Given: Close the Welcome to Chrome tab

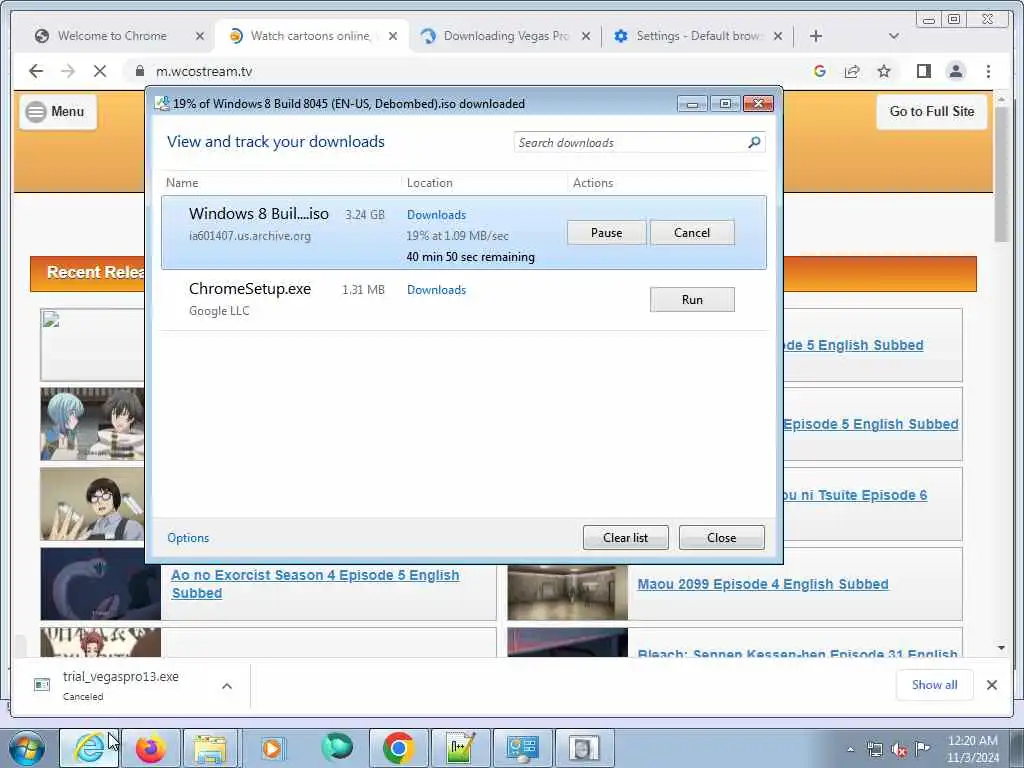Looking at the screenshot, I should [200, 36].
